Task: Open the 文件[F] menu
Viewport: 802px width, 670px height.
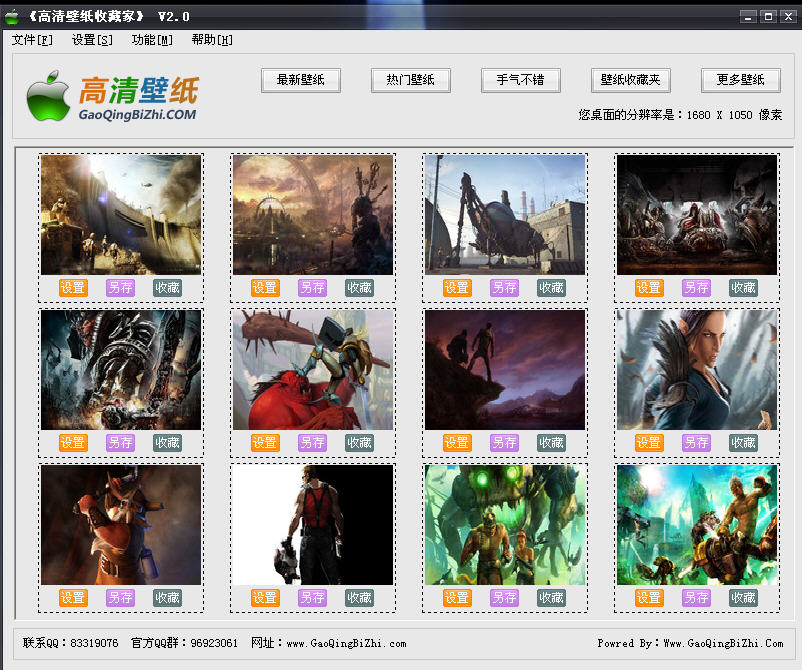Action: click(x=32, y=40)
